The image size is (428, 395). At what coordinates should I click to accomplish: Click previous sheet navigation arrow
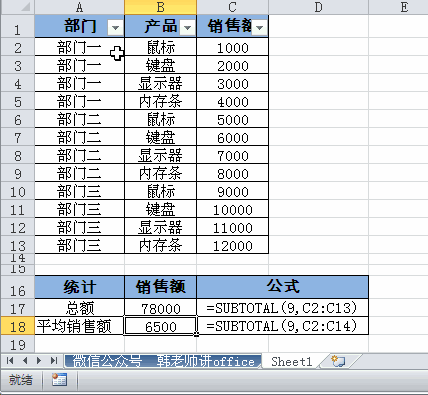(25, 360)
